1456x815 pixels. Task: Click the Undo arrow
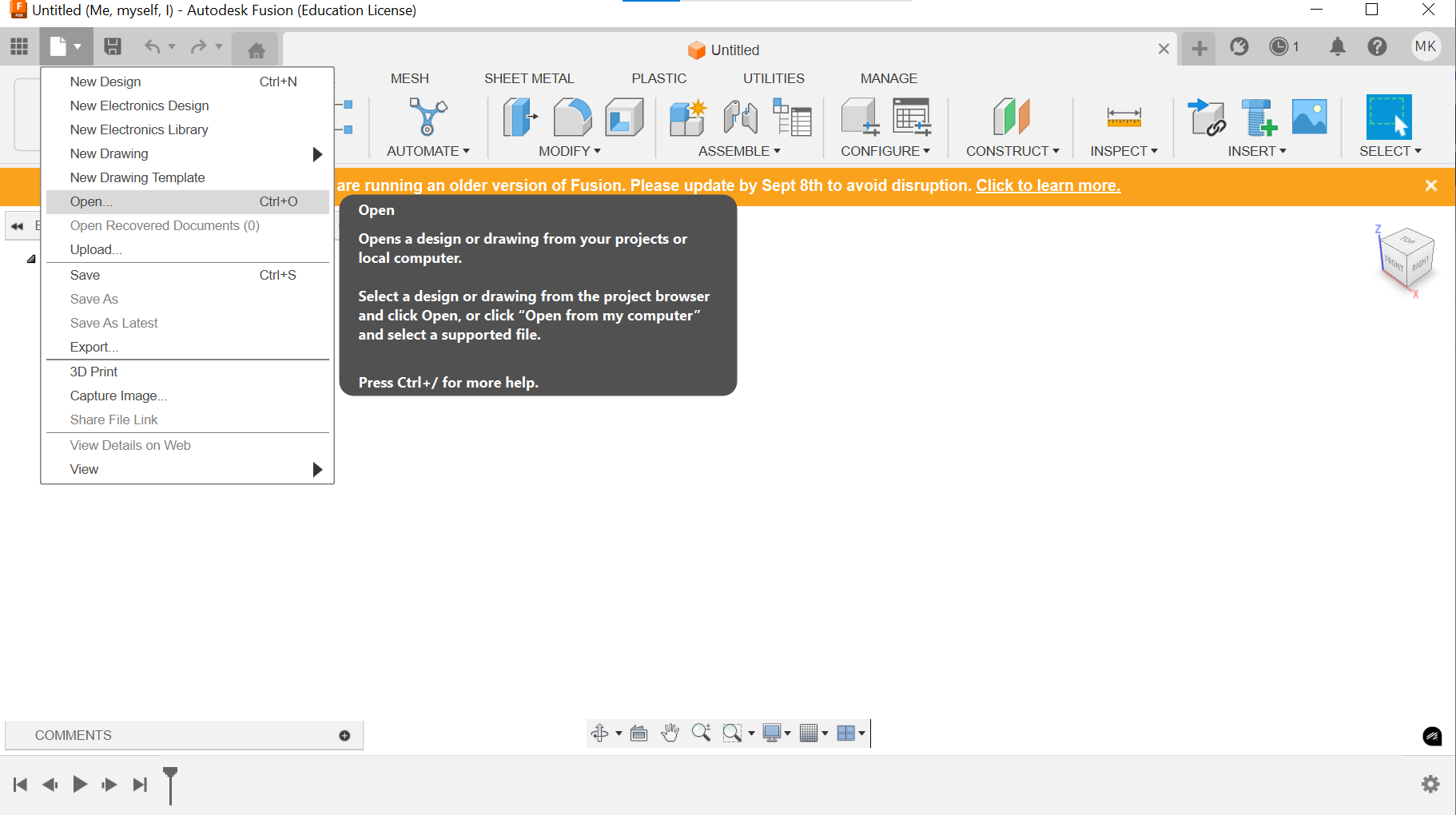pos(152,46)
